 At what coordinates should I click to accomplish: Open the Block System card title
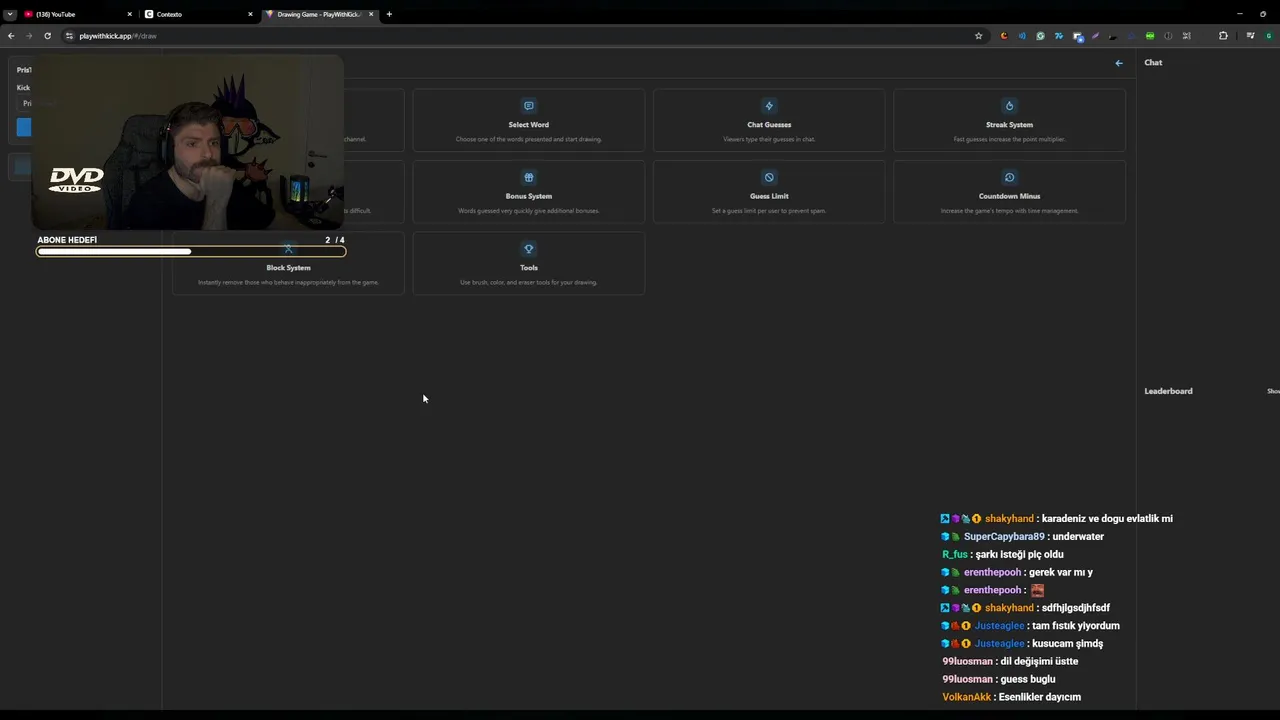coord(288,268)
